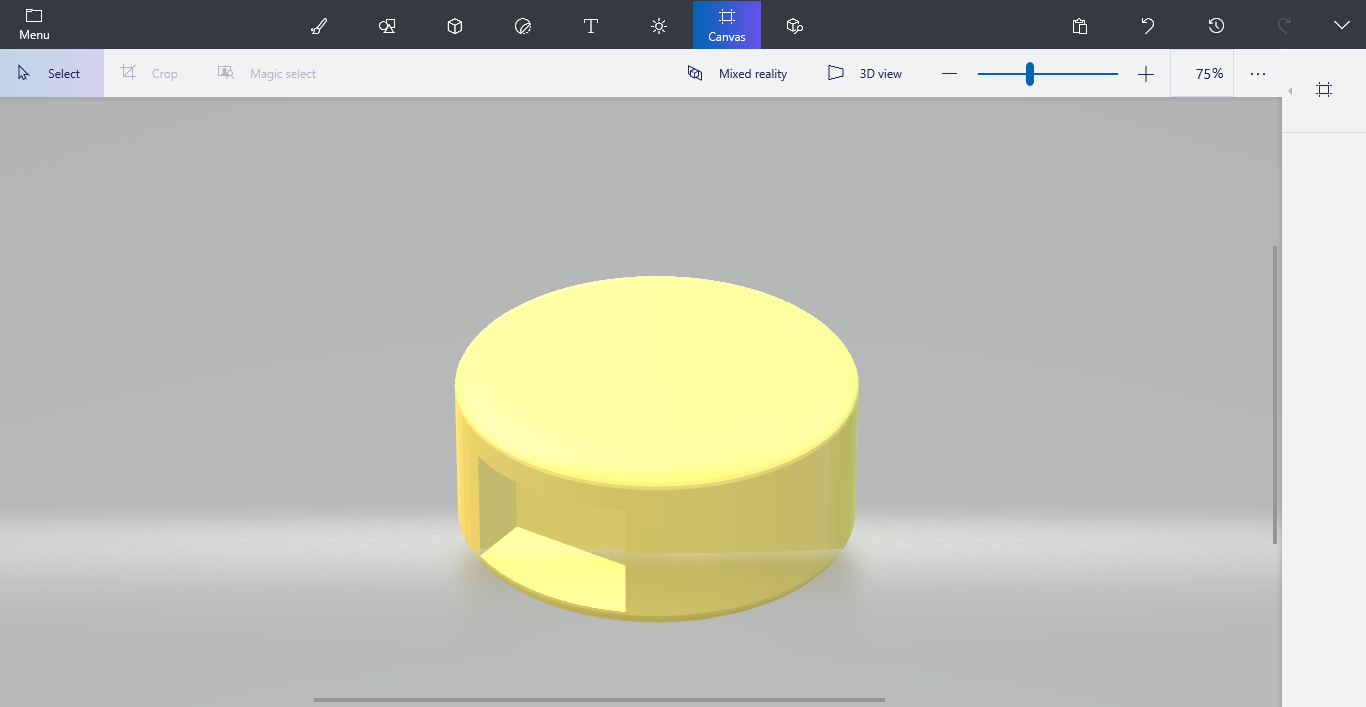The width and height of the screenshot is (1366, 707).
Task: Switch to the Canvas tab
Action: click(x=726, y=24)
